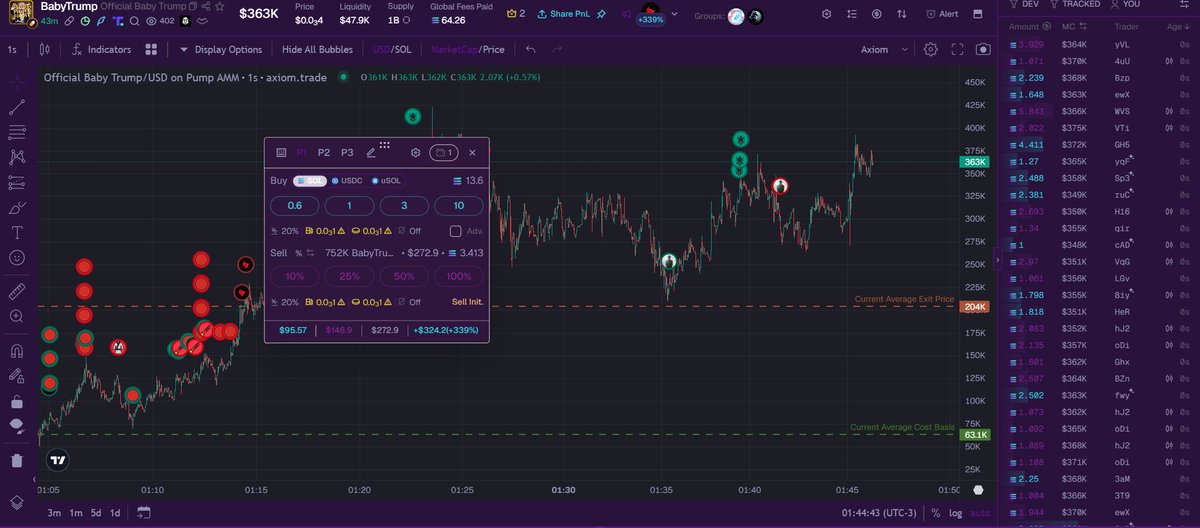Screen dimensions: 1200x528
Task: Lock all drawing tools
Action: pos(16,401)
